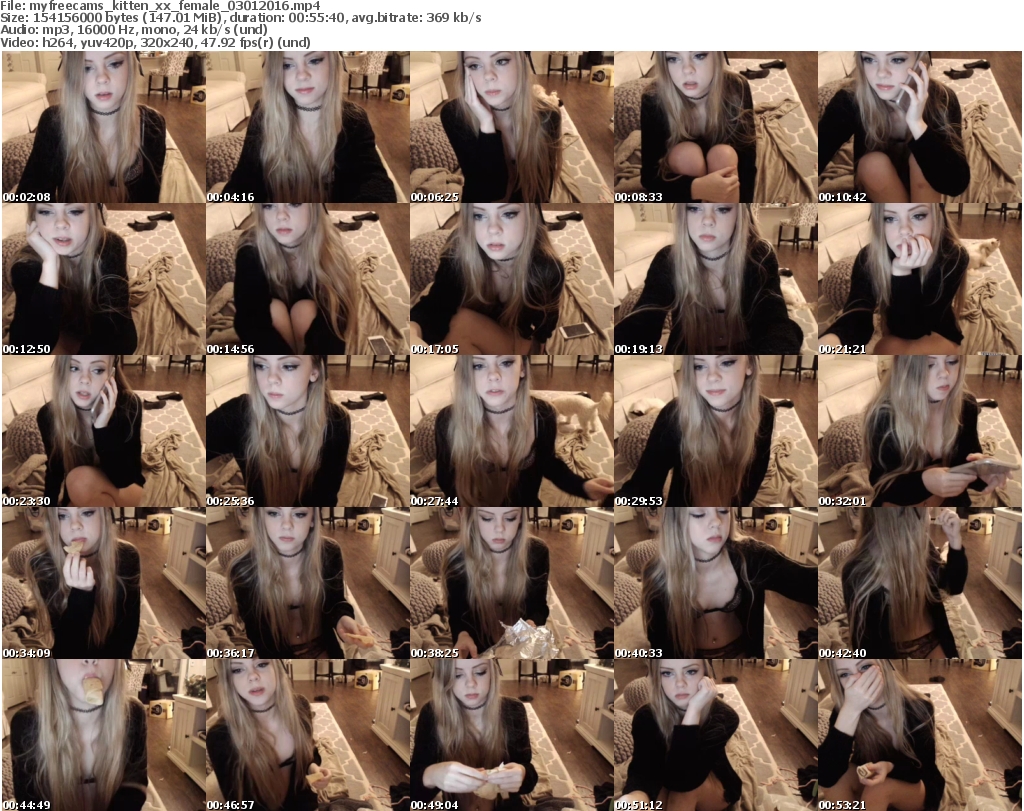Open the thumbnail stamped 00:32:01
This screenshot has width=1024, height=811.
pyautogui.click(x=920, y=432)
